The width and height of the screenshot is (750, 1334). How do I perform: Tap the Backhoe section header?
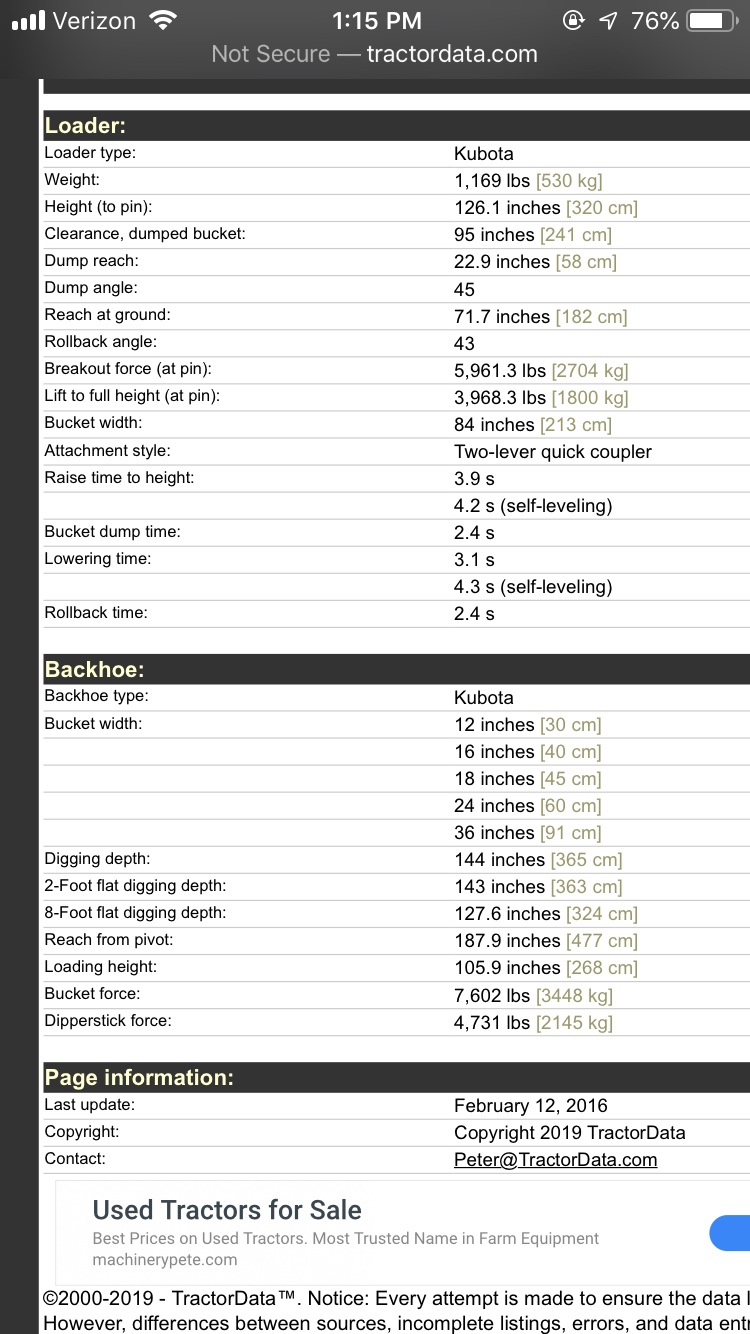95,670
